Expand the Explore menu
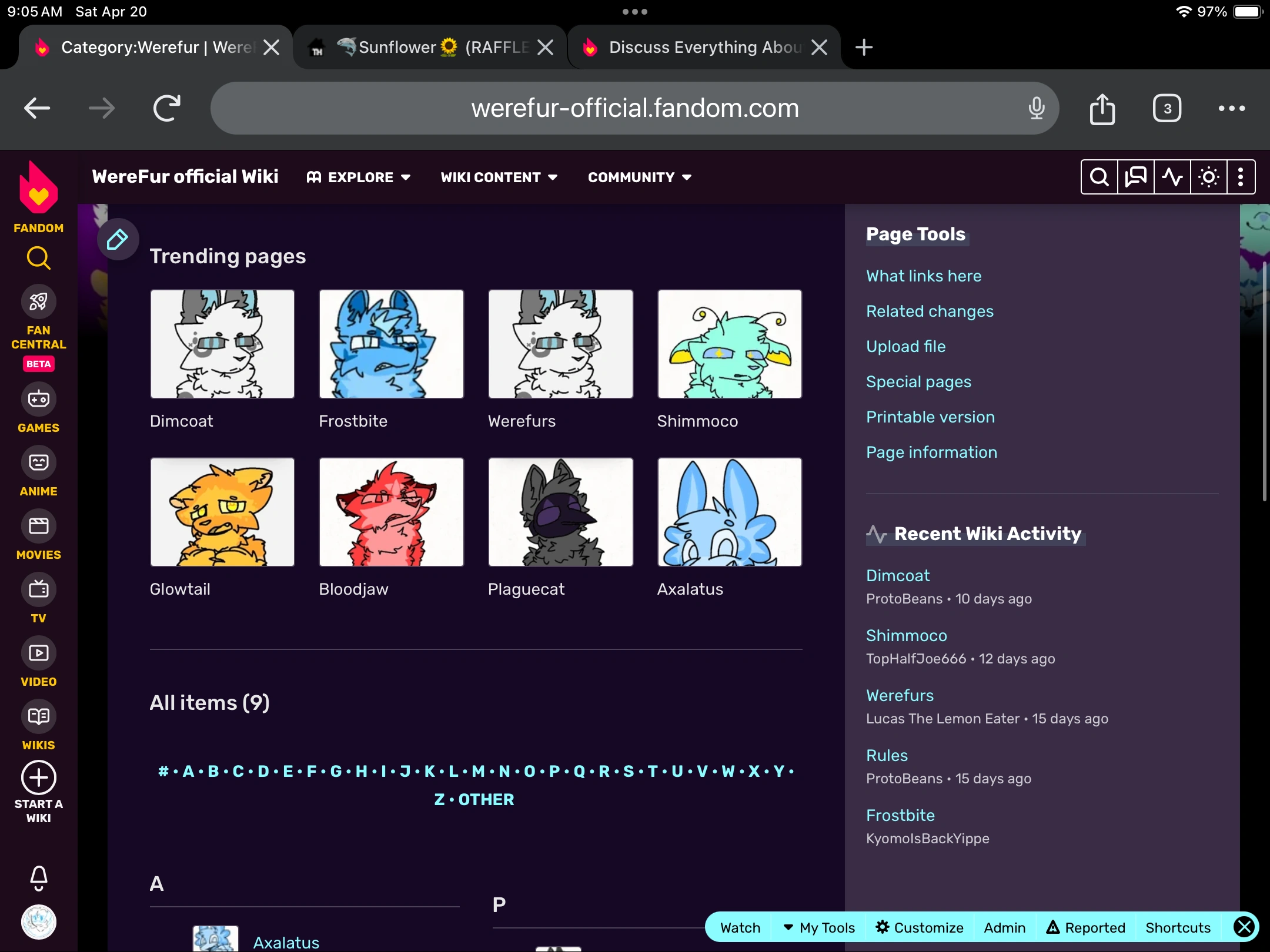1270x952 pixels. click(359, 177)
